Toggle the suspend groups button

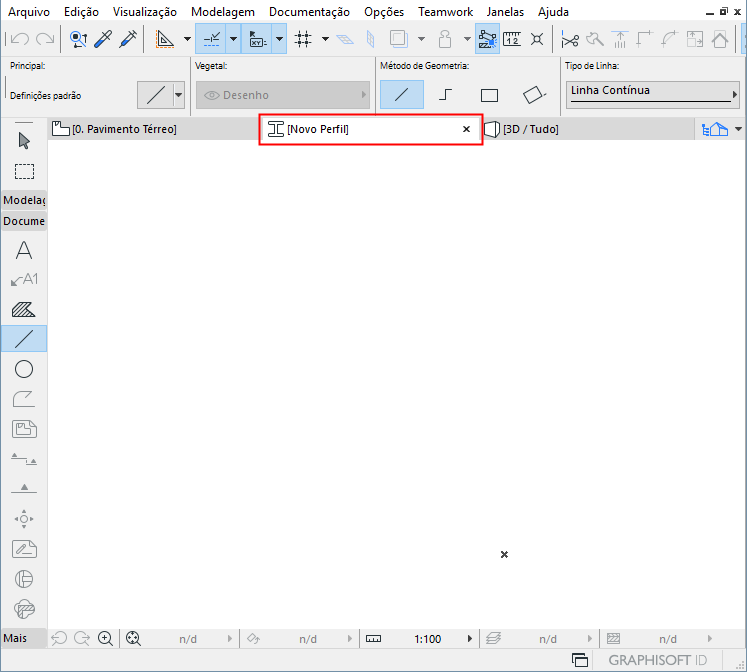(x=487, y=39)
